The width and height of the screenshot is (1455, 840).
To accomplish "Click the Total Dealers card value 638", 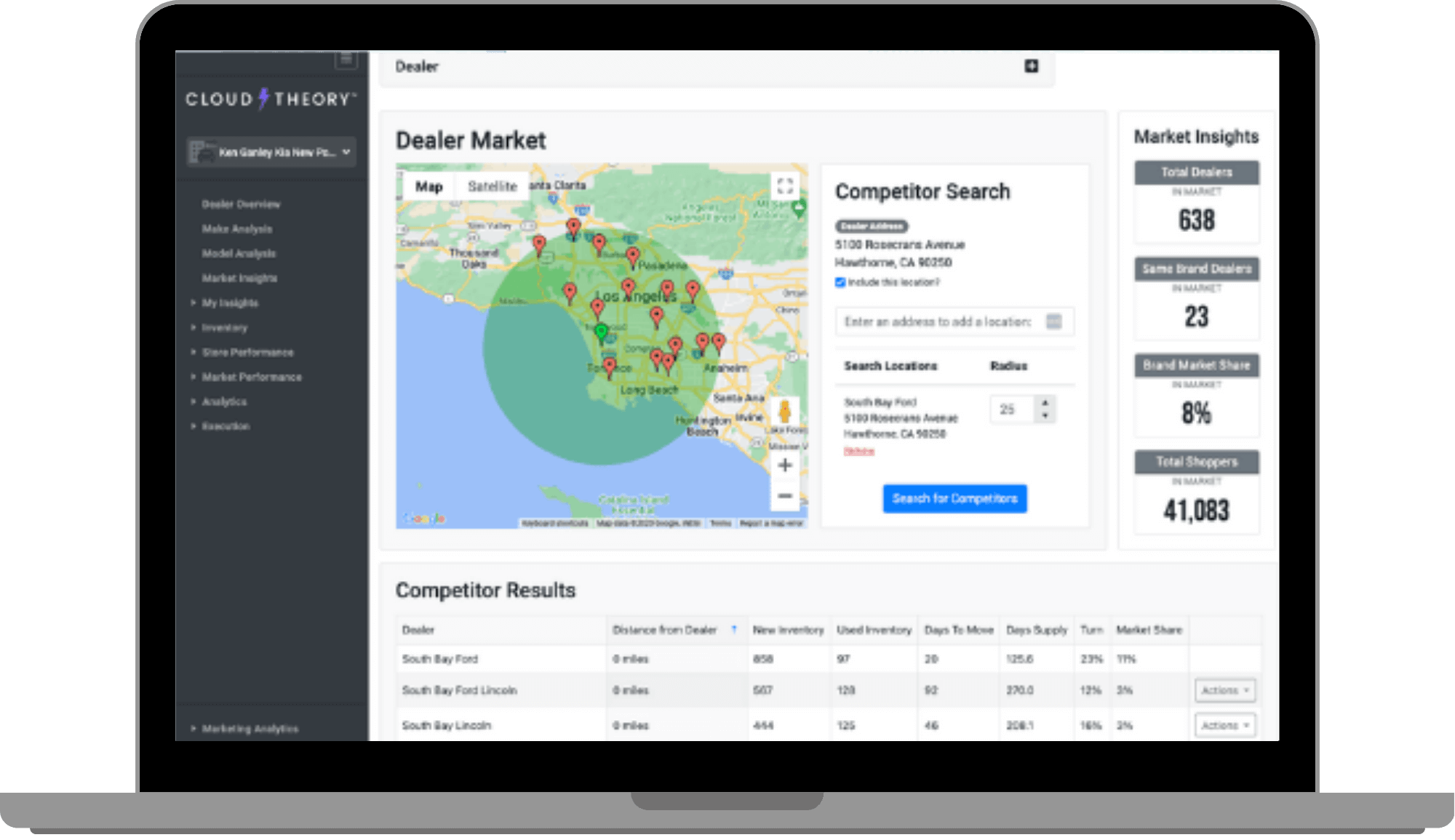I will [x=1196, y=220].
